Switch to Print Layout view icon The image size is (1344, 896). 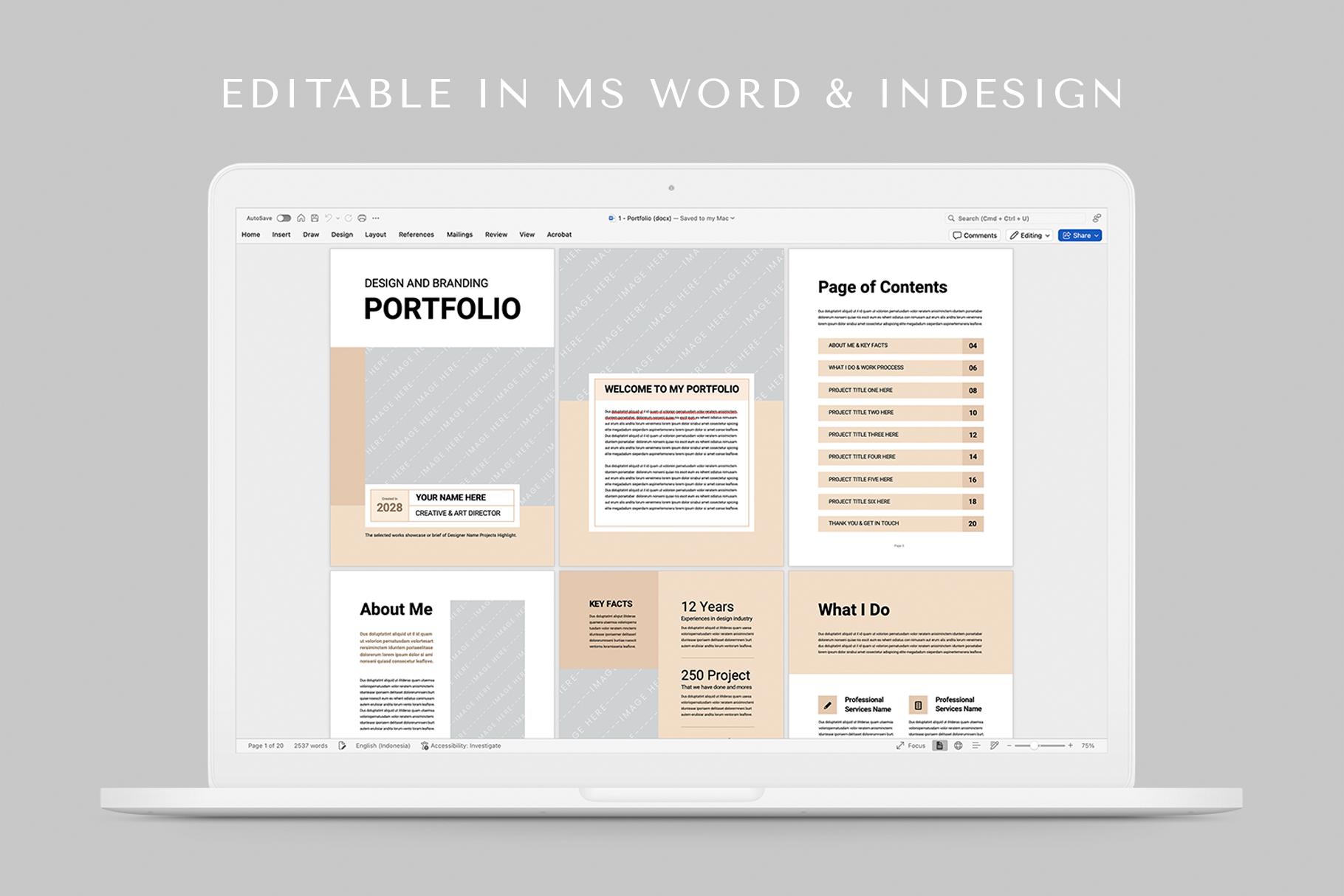point(939,746)
